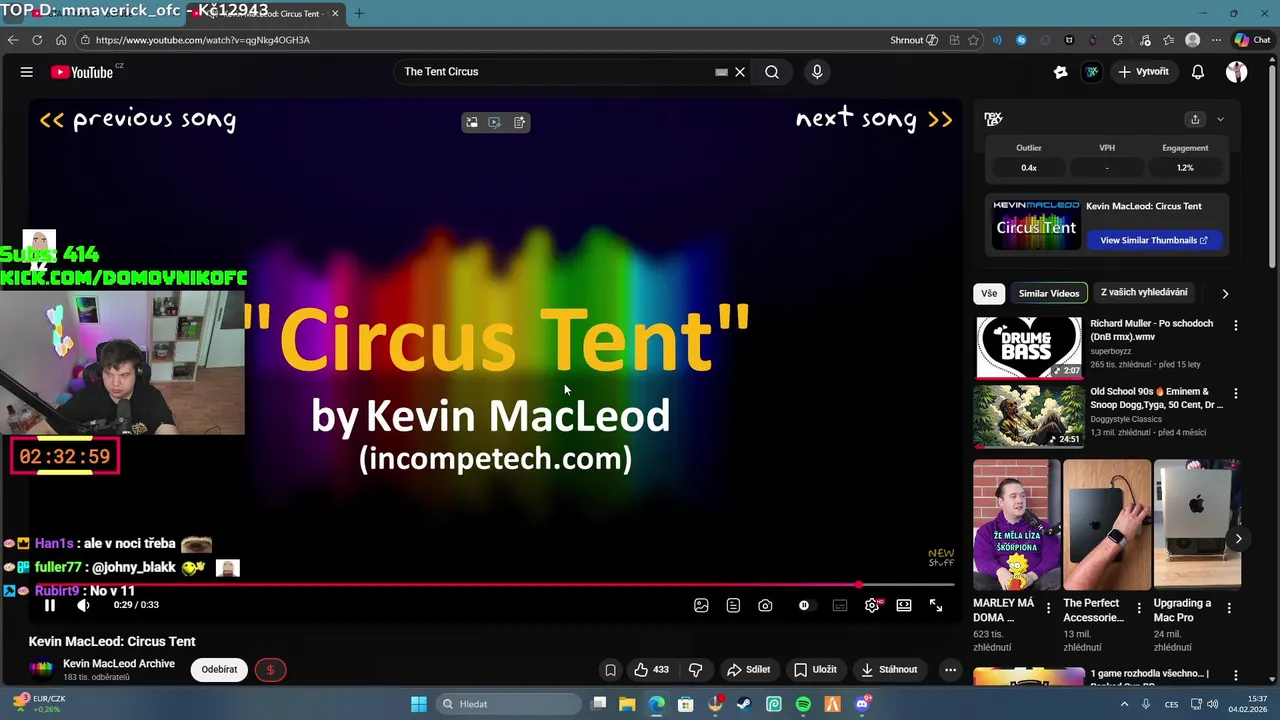Jump to previous song overlay link

click(x=138, y=120)
